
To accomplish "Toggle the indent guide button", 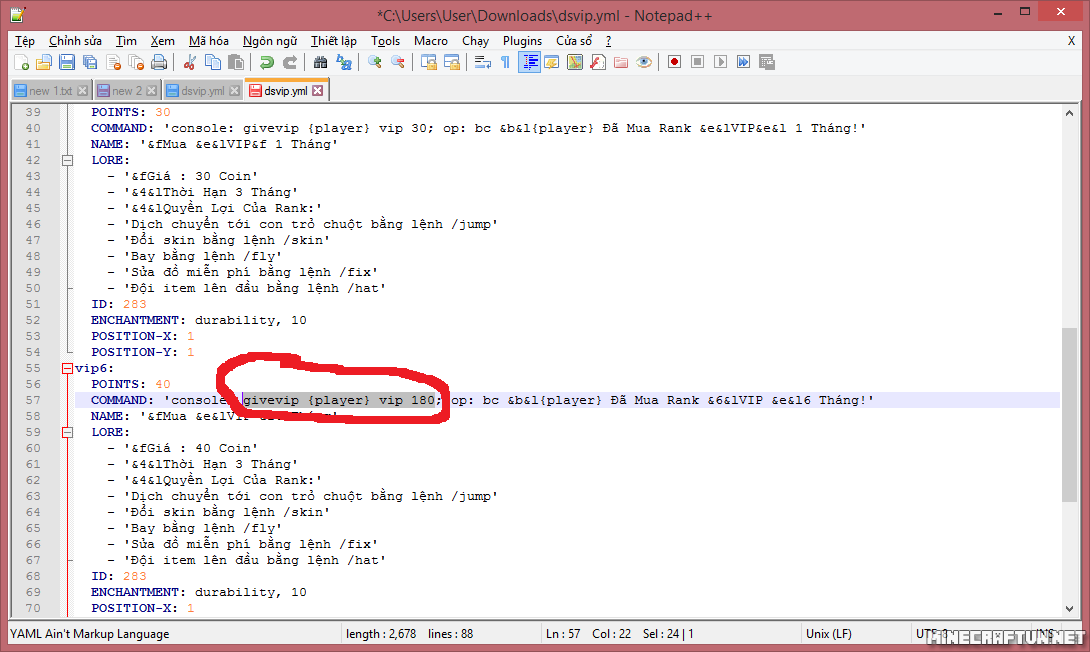I will tap(529, 63).
